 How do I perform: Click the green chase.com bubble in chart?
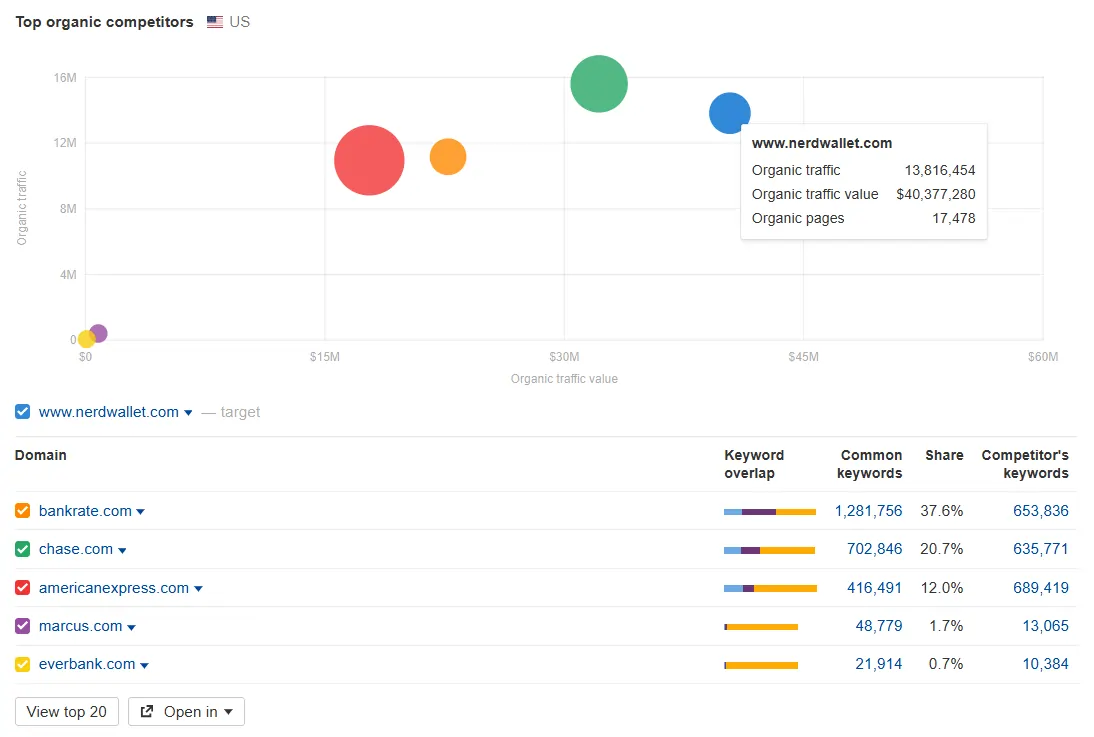[599, 84]
